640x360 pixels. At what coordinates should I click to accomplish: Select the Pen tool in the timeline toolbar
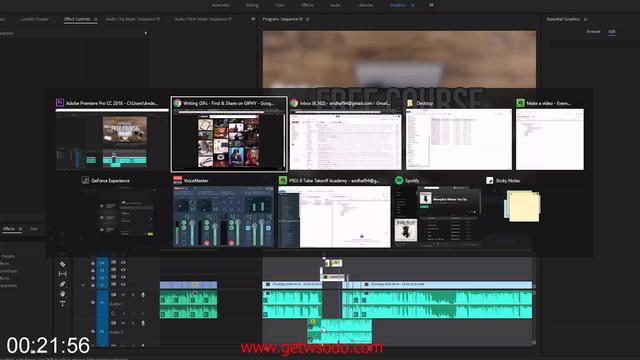62,284
